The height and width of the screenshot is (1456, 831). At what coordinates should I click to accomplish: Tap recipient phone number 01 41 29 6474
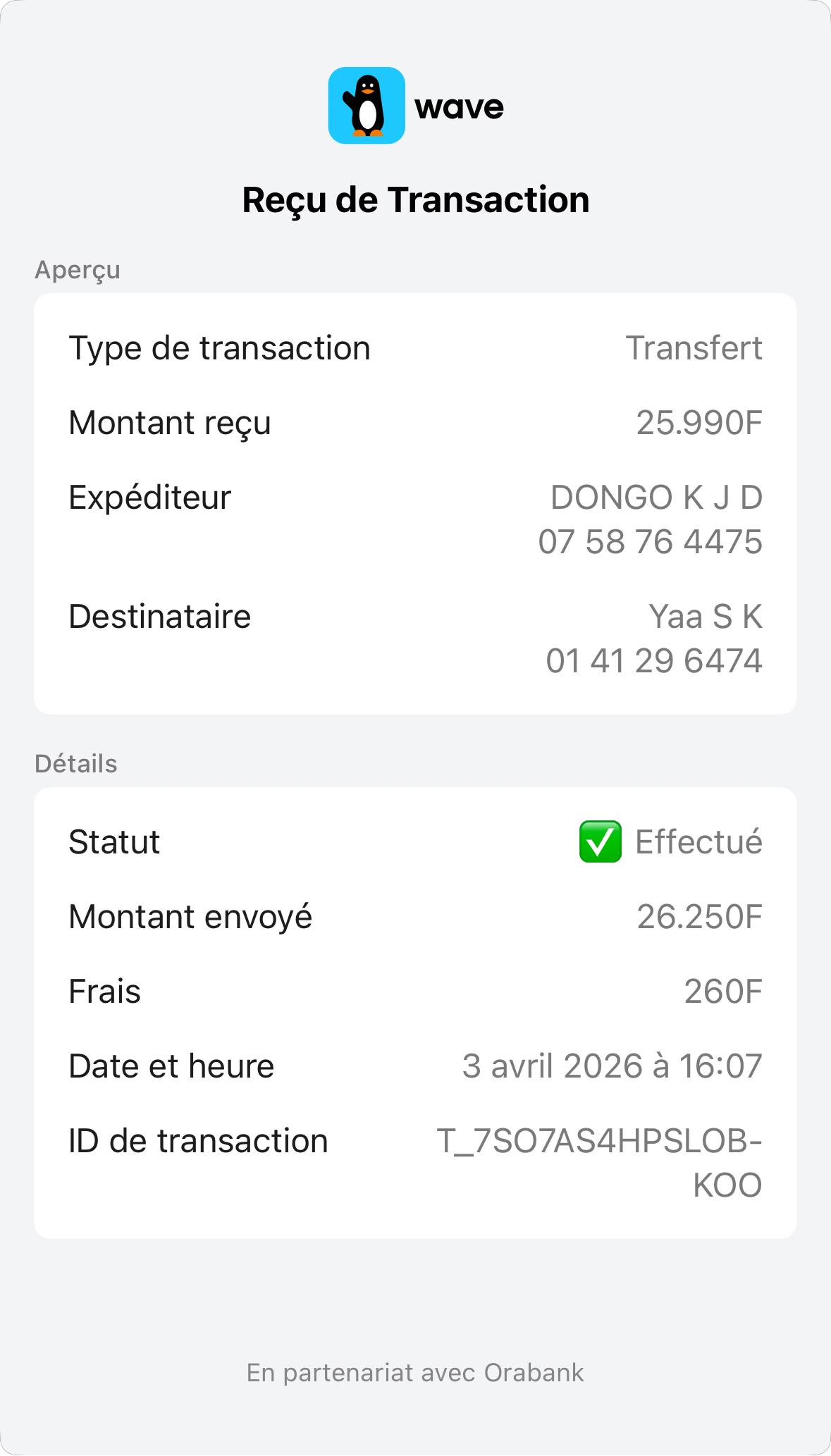653,661
